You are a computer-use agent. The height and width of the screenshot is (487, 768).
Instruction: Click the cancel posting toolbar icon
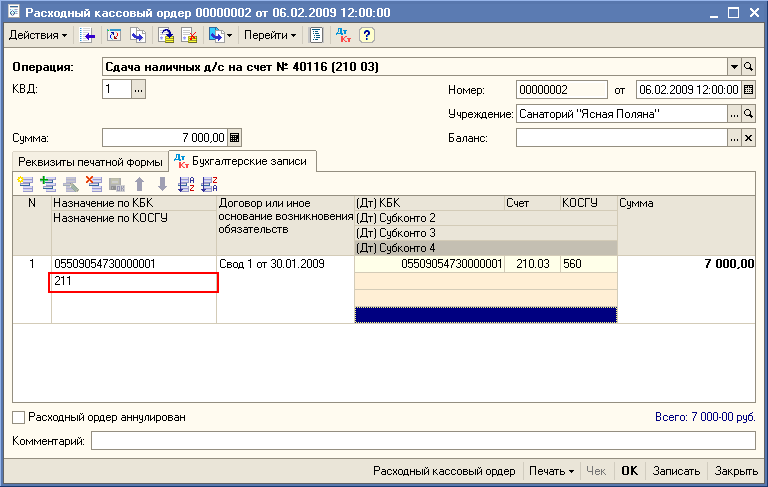pos(189,35)
